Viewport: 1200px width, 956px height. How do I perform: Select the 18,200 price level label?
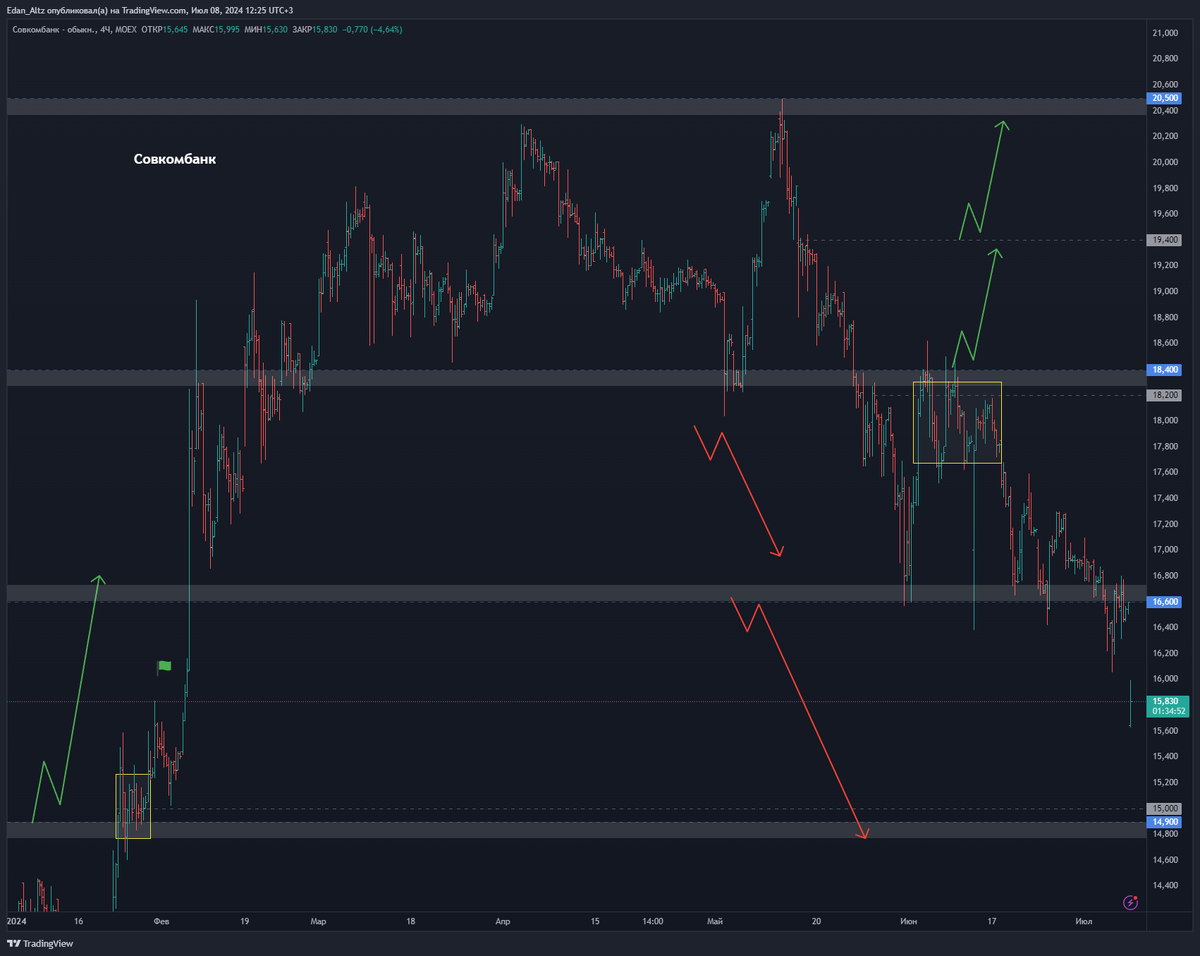click(x=1166, y=395)
